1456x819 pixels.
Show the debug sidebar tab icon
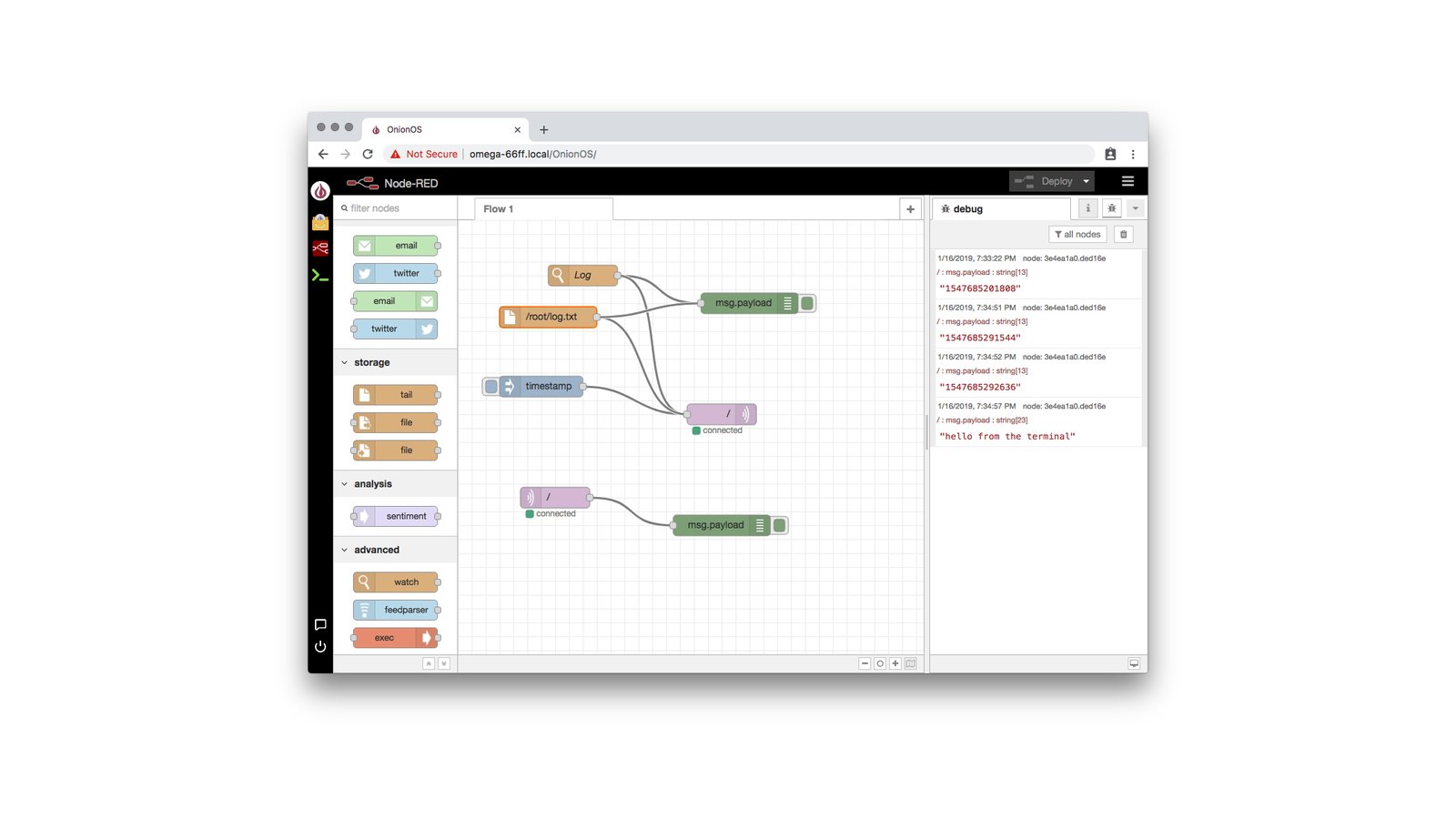1111,208
